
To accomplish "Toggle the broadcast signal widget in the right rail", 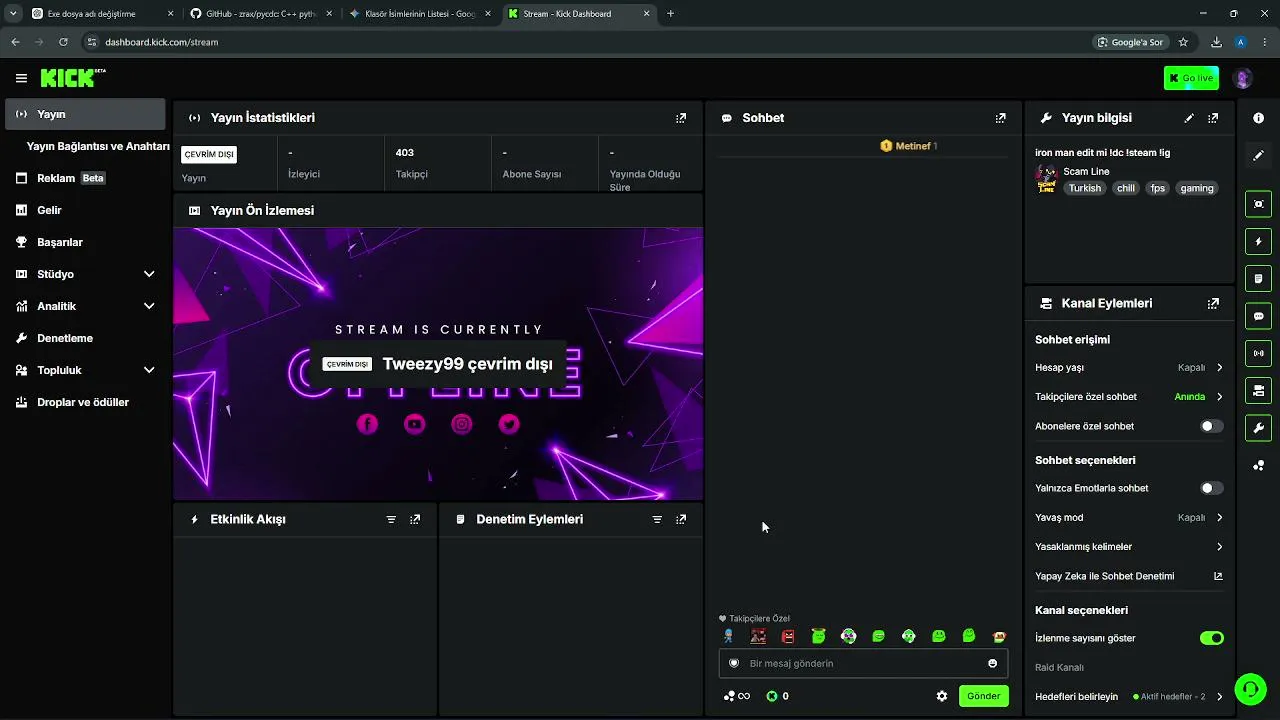I will [1258, 353].
